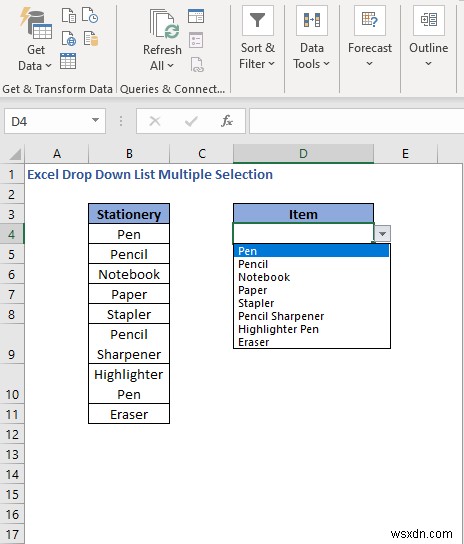Click the Existing Connections icon
This screenshot has height=544, width=464.
pyautogui.click(x=91, y=39)
